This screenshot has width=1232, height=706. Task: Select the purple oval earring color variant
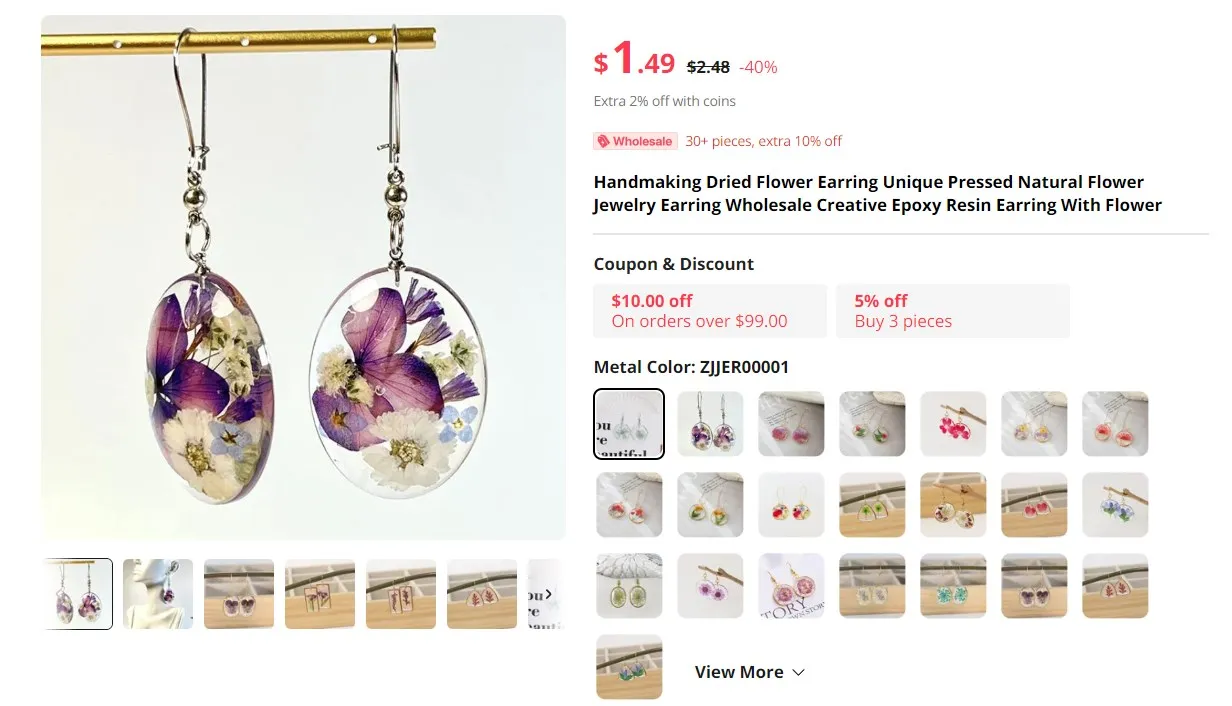pyautogui.click(x=710, y=423)
